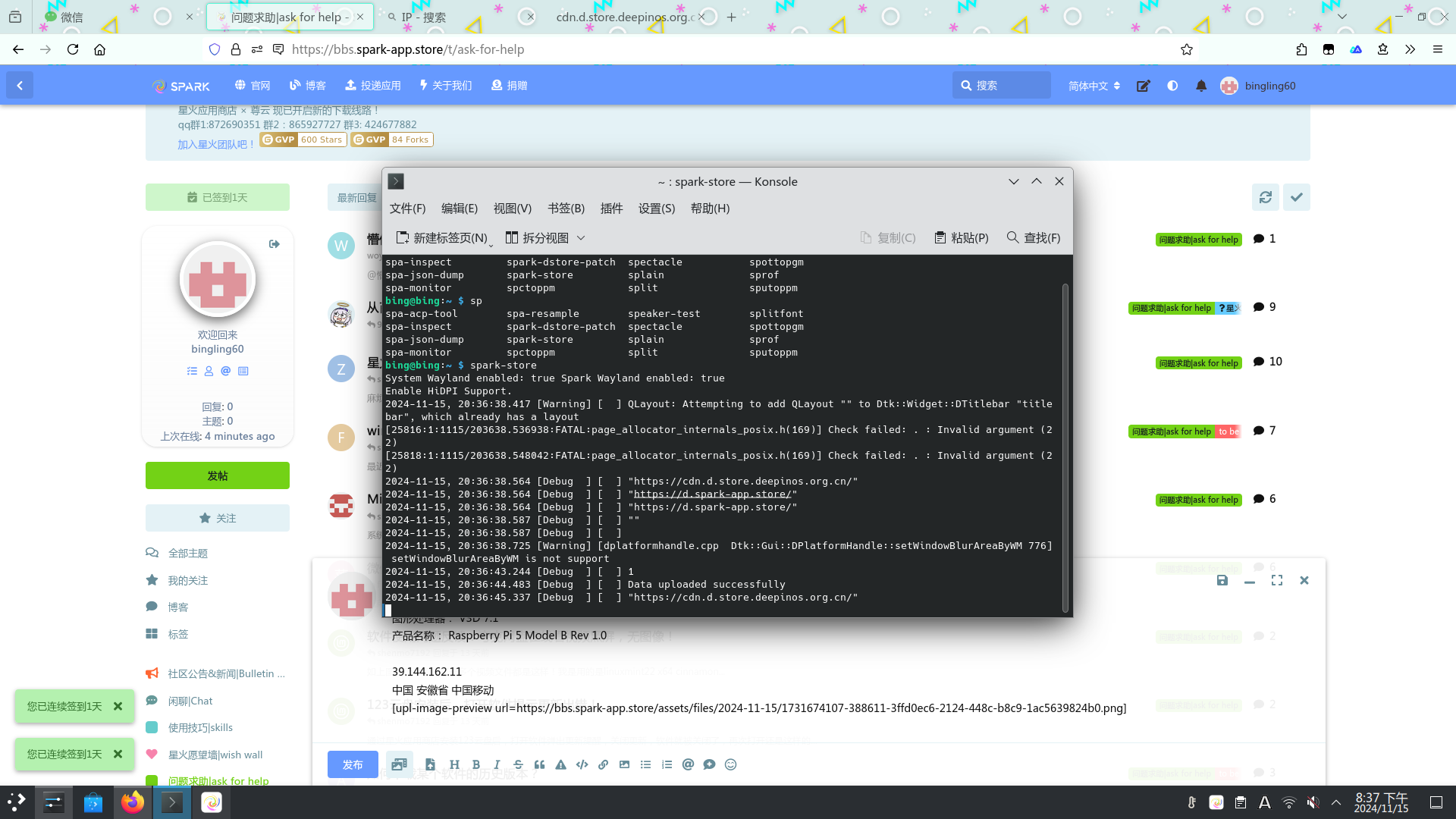This screenshot has width=1456, height=819.
Task: Insert a hyperlink via editor link icon
Action: (x=603, y=764)
